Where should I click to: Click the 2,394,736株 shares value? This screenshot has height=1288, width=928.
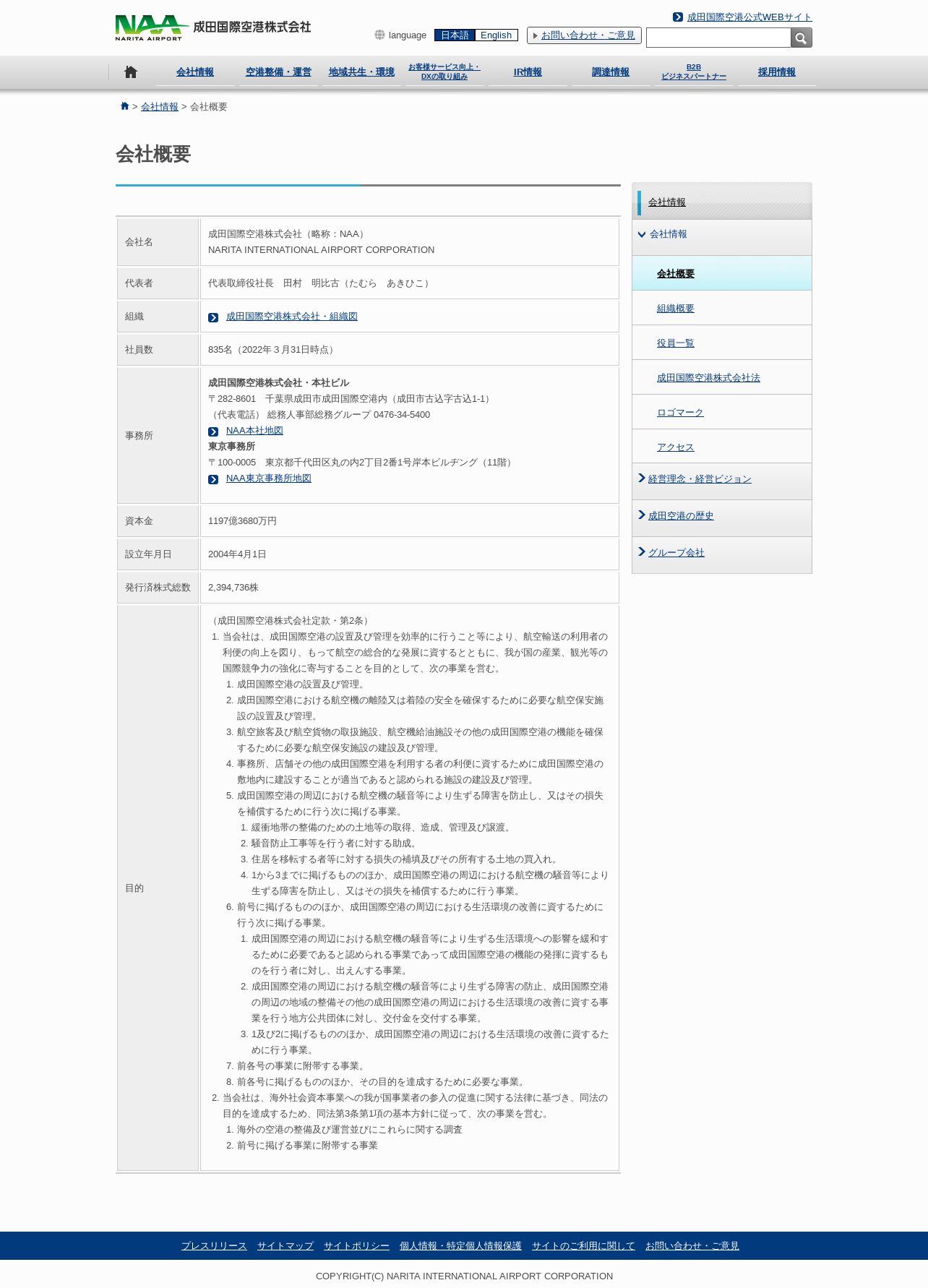coord(233,588)
